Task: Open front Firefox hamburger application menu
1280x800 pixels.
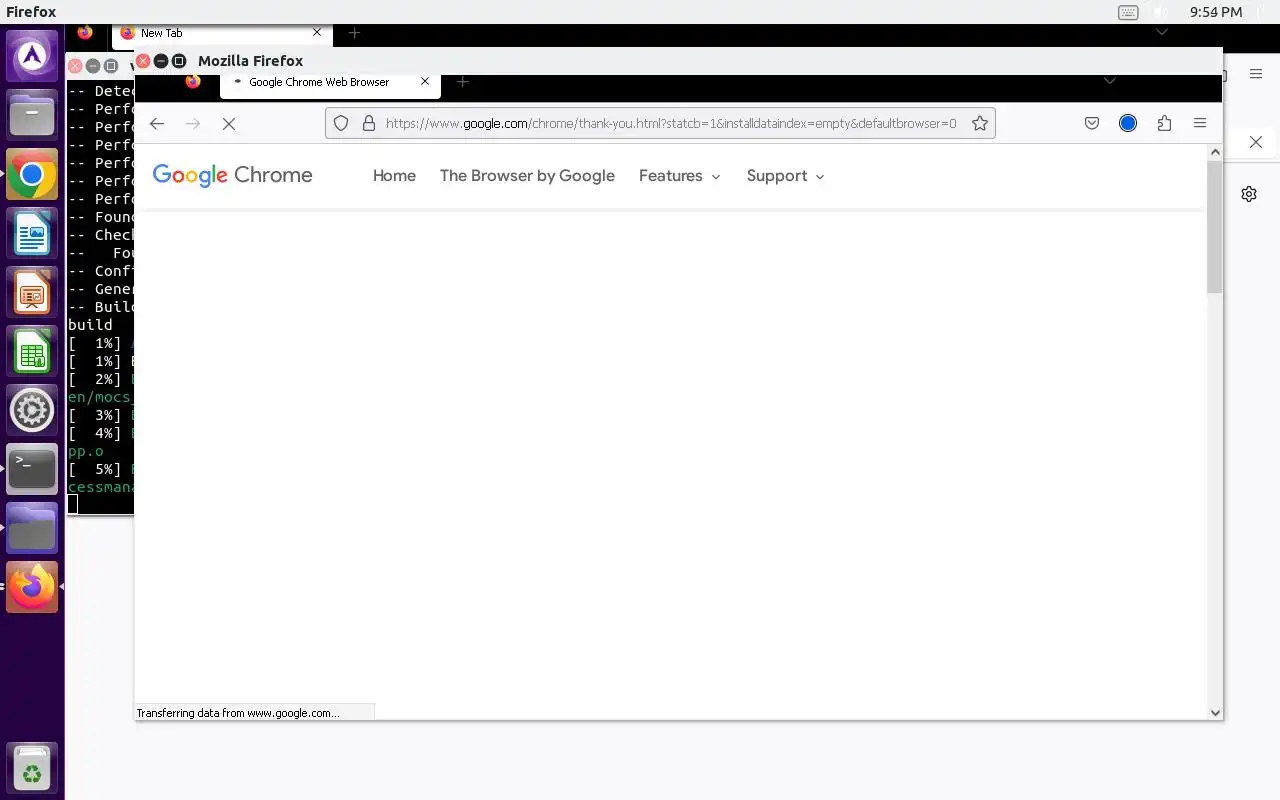Action: (x=1200, y=123)
